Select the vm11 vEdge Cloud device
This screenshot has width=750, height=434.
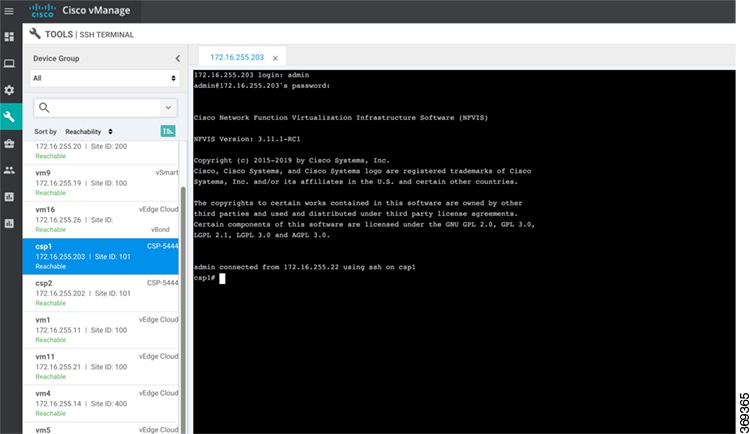point(101,367)
